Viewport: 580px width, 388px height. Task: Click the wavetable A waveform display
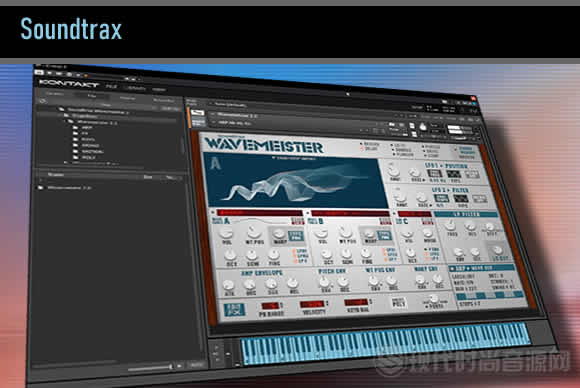[x=295, y=181]
